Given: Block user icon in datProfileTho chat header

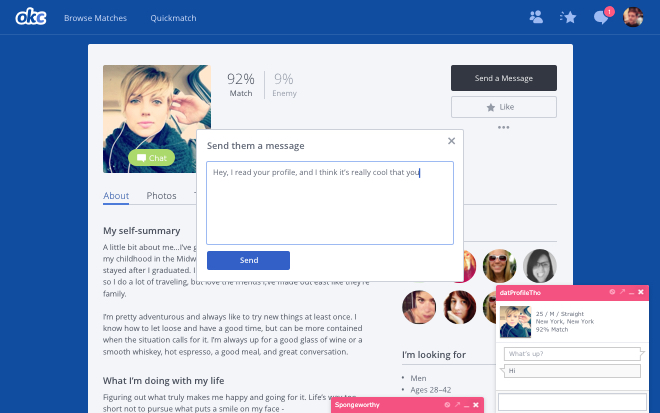Looking at the screenshot, I should 612,292.
